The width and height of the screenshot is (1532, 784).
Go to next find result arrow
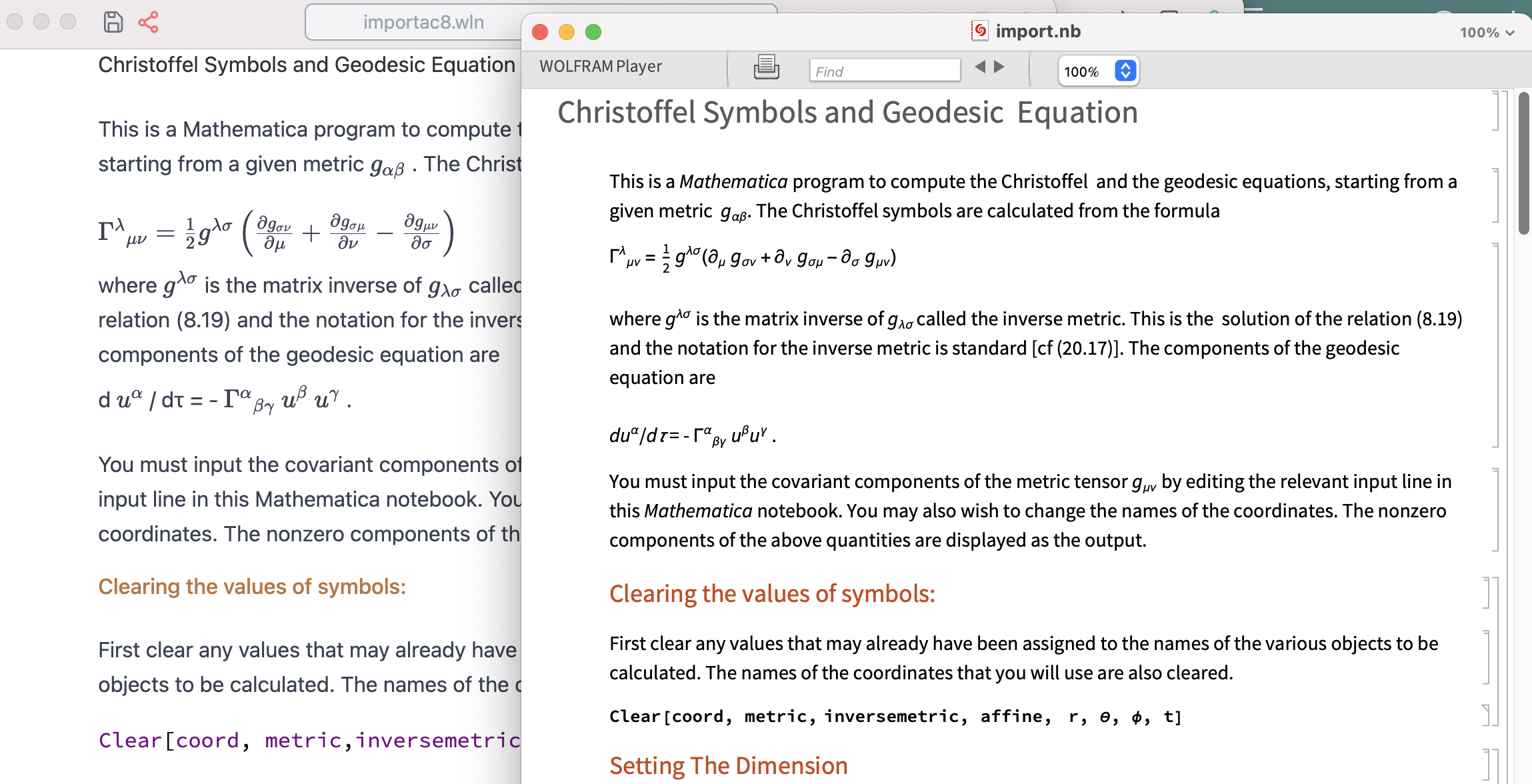[x=999, y=67]
